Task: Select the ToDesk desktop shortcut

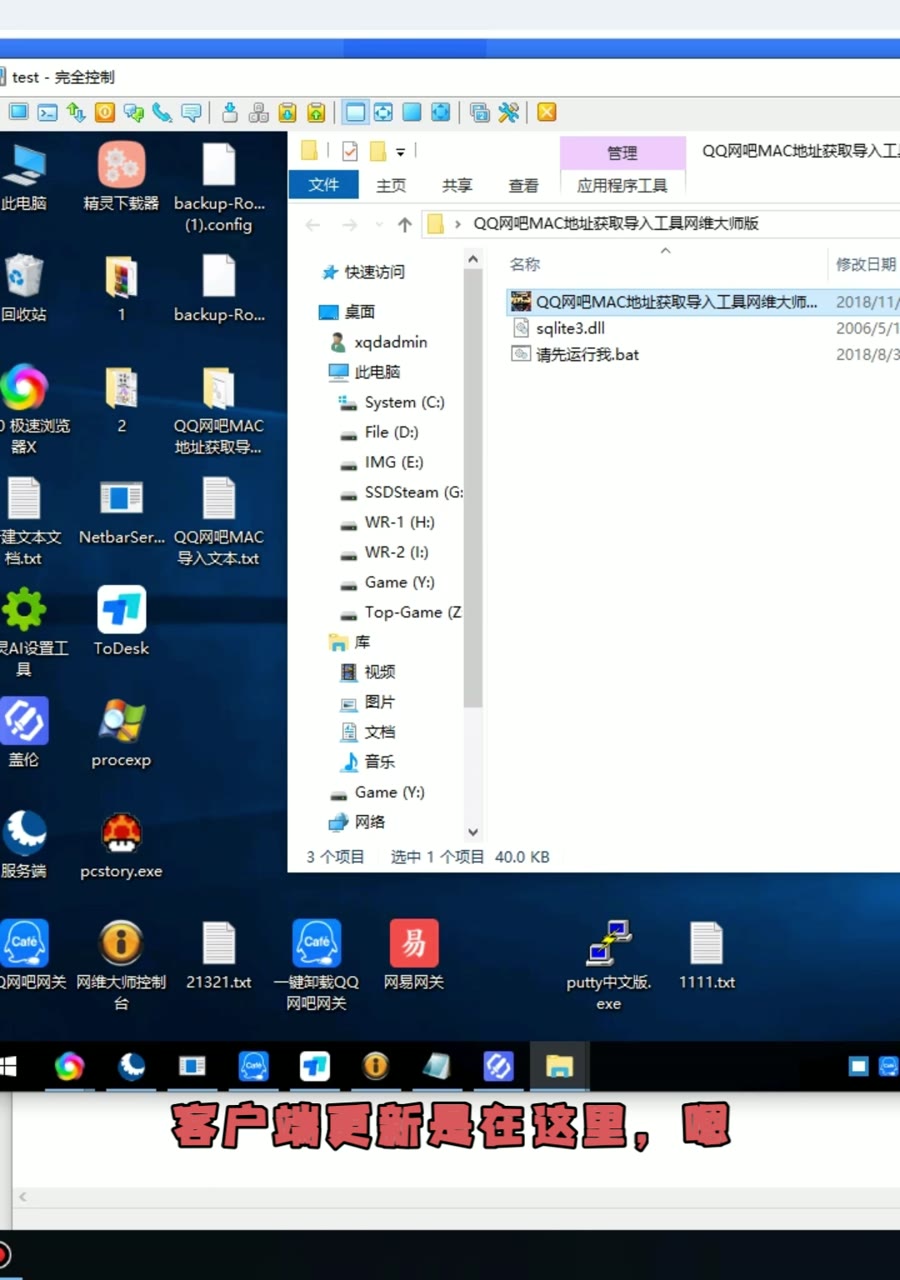Action: 121,621
